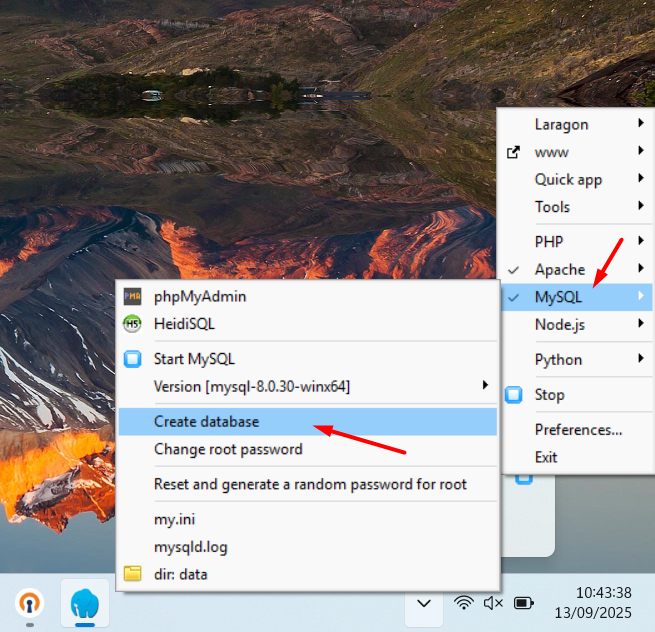The image size is (655, 632).
Task: Click the Wi-Fi network tray icon
Action: click(463, 603)
